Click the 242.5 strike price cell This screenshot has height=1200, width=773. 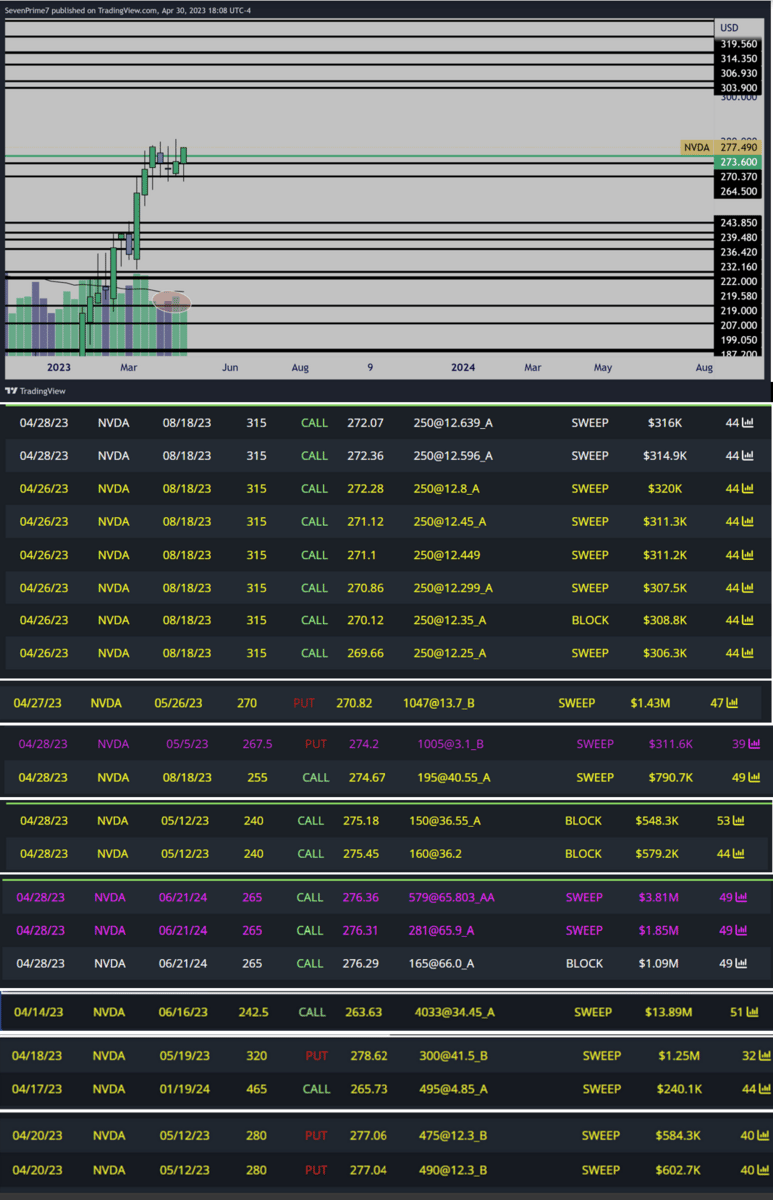pyautogui.click(x=253, y=1012)
